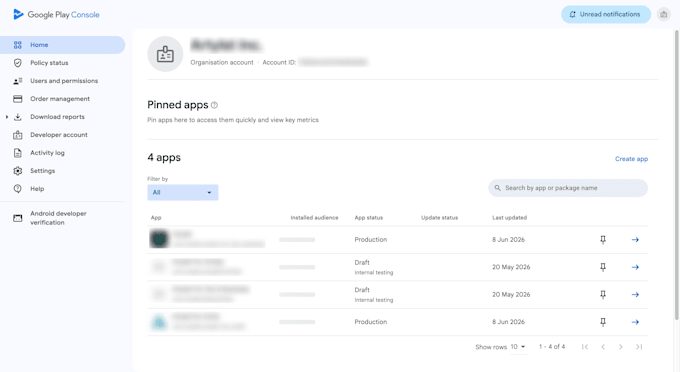Image resolution: width=680 pixels, height=372 pixels.
Task: Open Order management section
Action: (x=60, y=99)
